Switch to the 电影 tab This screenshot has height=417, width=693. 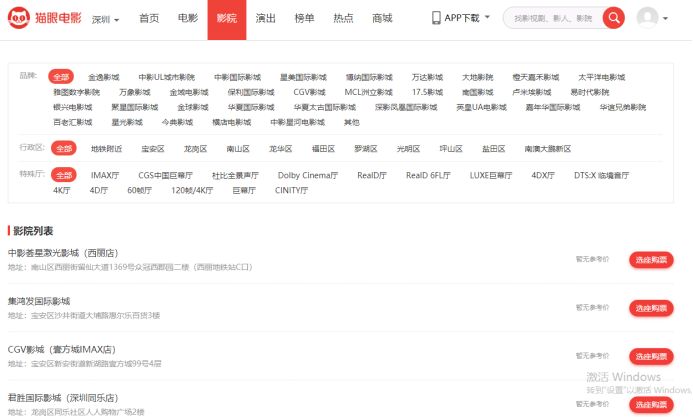(187, 18)
